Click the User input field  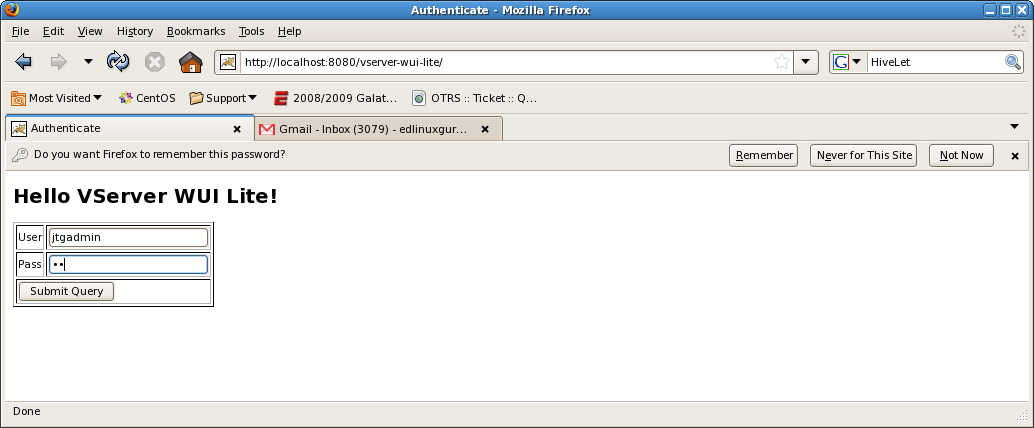point(129,237)
